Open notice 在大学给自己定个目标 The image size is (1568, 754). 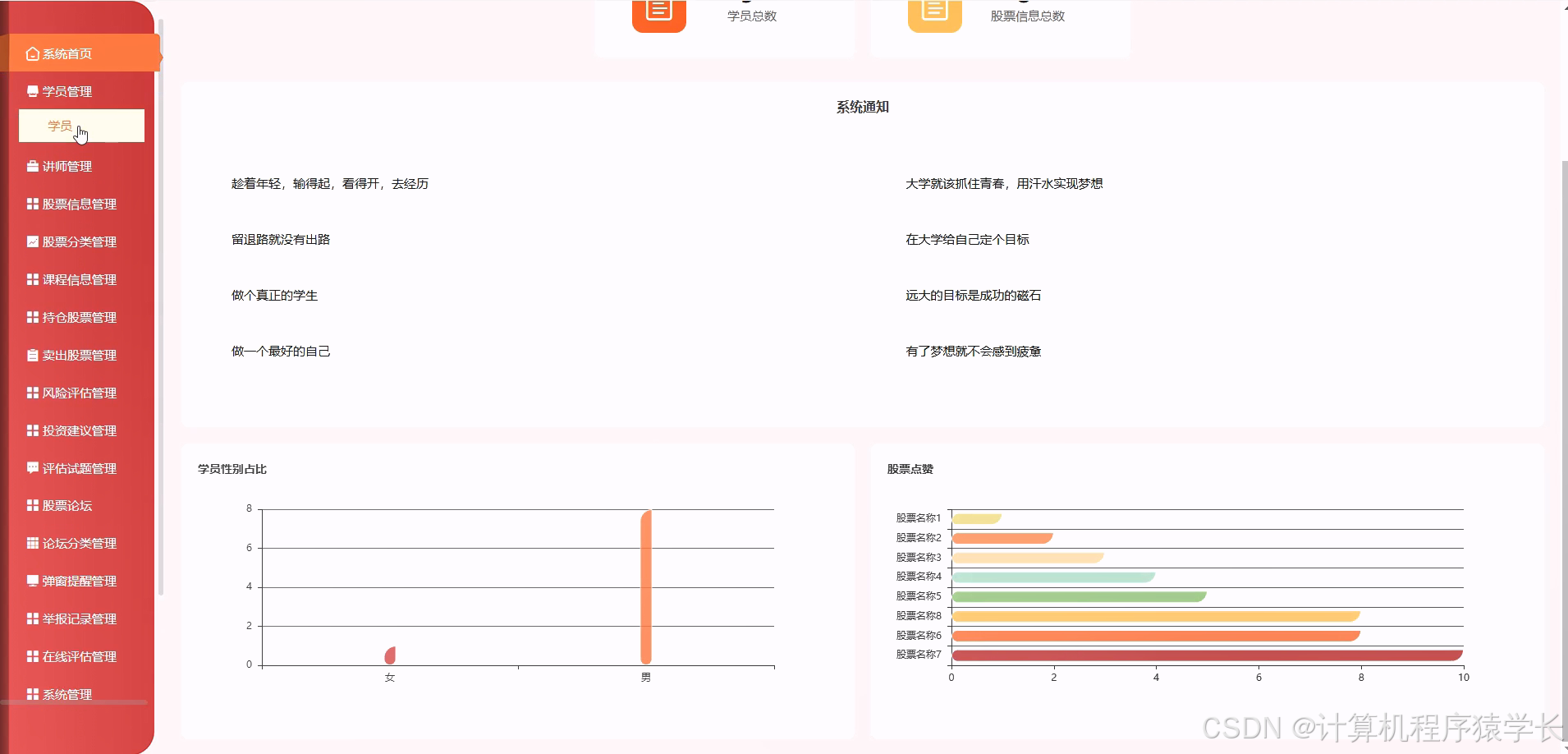[967, 240]
